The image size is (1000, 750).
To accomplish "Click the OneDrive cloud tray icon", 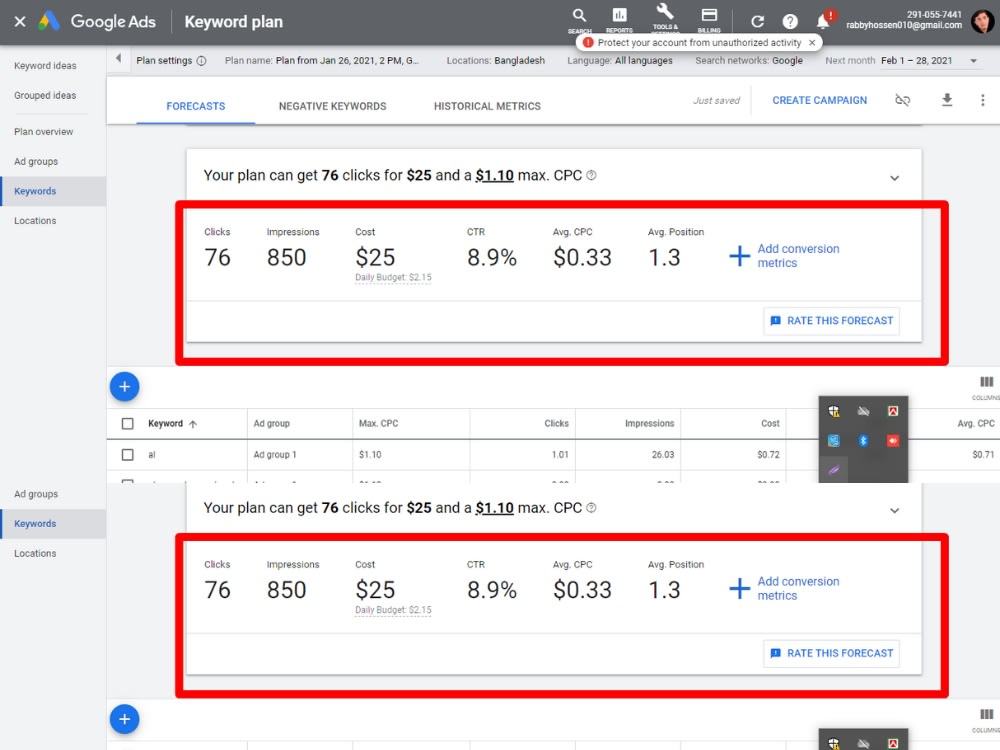I will coord(864,411).
